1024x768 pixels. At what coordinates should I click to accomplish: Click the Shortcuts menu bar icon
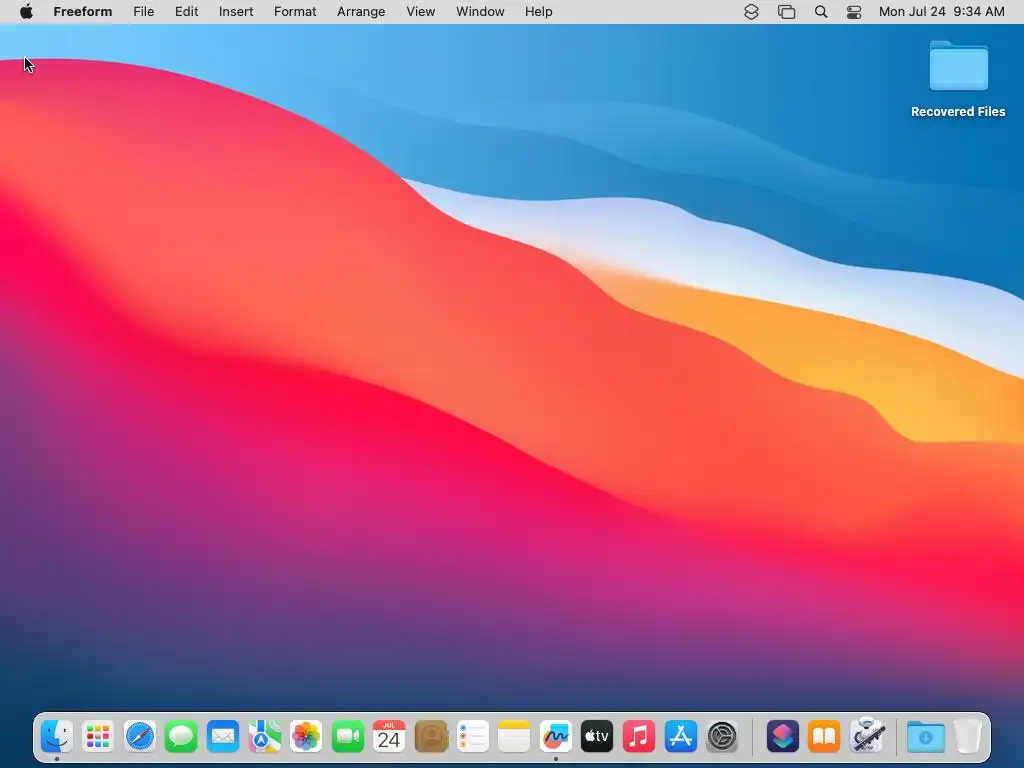pos(751,12)
